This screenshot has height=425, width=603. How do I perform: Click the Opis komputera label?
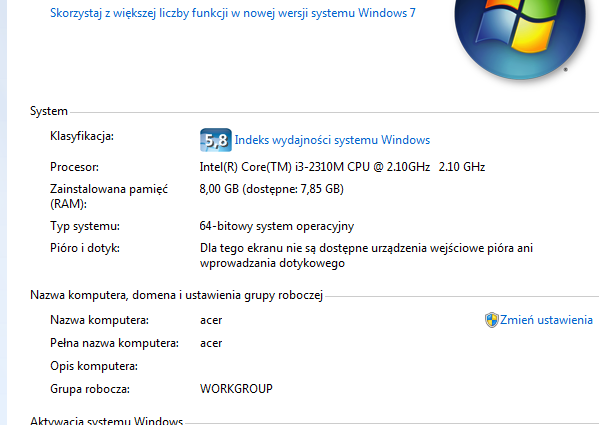pyautogui.click(x=94, y=366)
